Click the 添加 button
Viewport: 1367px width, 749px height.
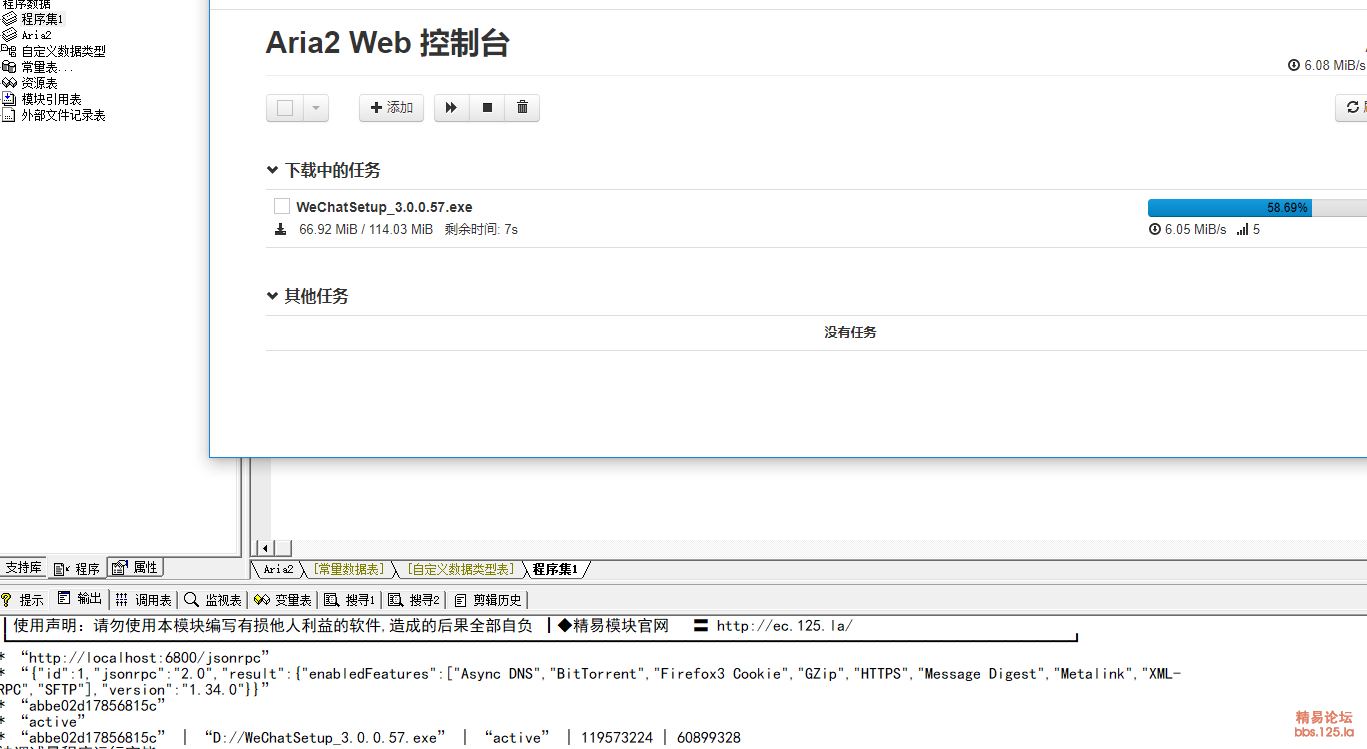[x=391, y=108]
